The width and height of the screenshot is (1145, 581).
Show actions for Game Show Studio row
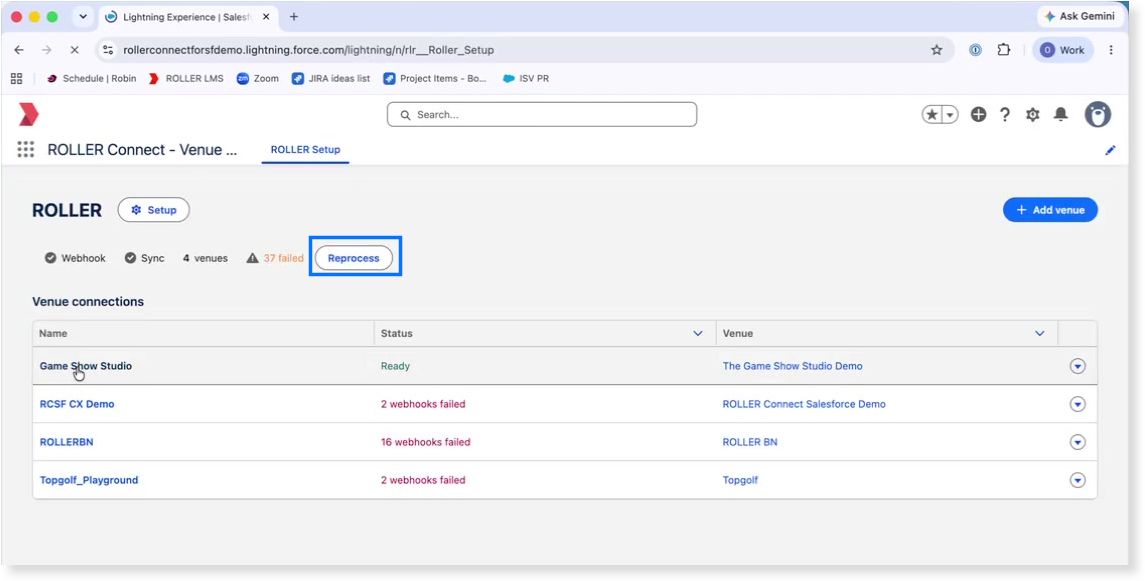tap(1077, 366)
